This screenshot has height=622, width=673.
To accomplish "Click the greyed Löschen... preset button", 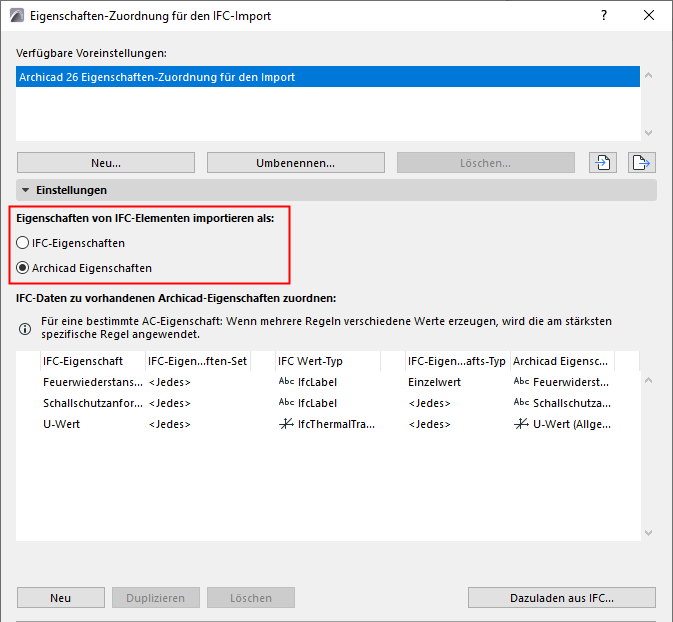I will [485, 163].
